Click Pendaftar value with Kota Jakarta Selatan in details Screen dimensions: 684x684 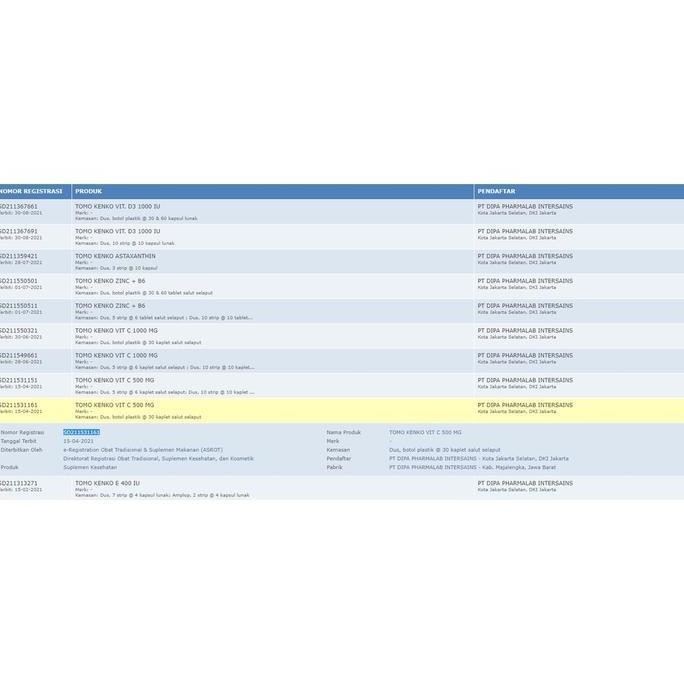point(479,458)
